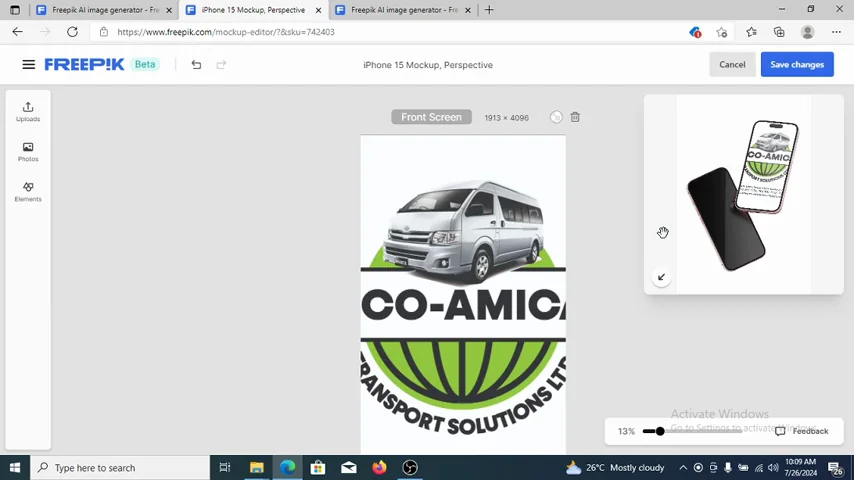This screenshot has width=854, height=480.
Task: Switch to the third Freepik AI image generator tab
Action: pyautogui.click(x=403, y=10)
